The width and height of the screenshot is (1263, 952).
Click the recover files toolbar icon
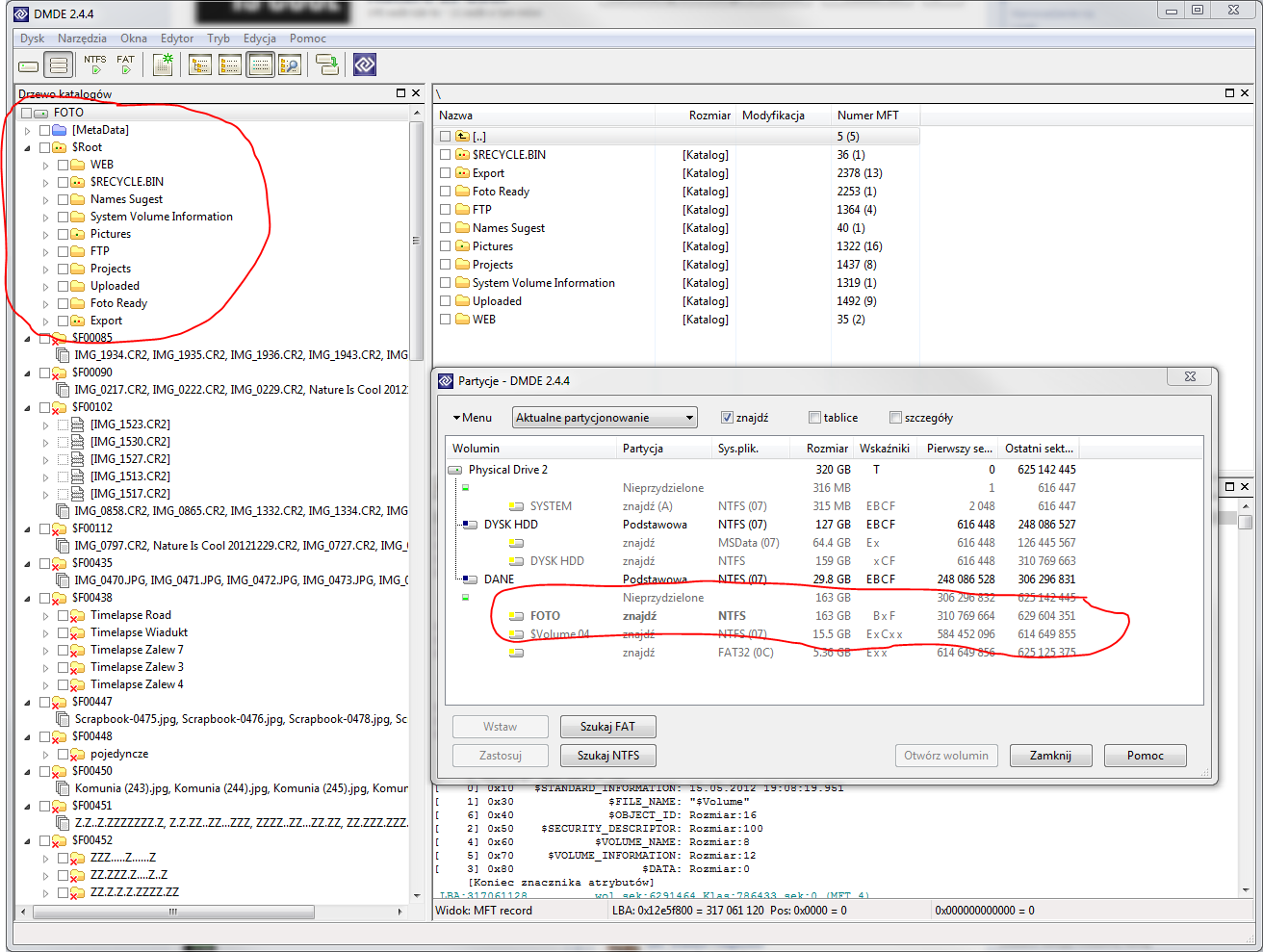point(327,65)
